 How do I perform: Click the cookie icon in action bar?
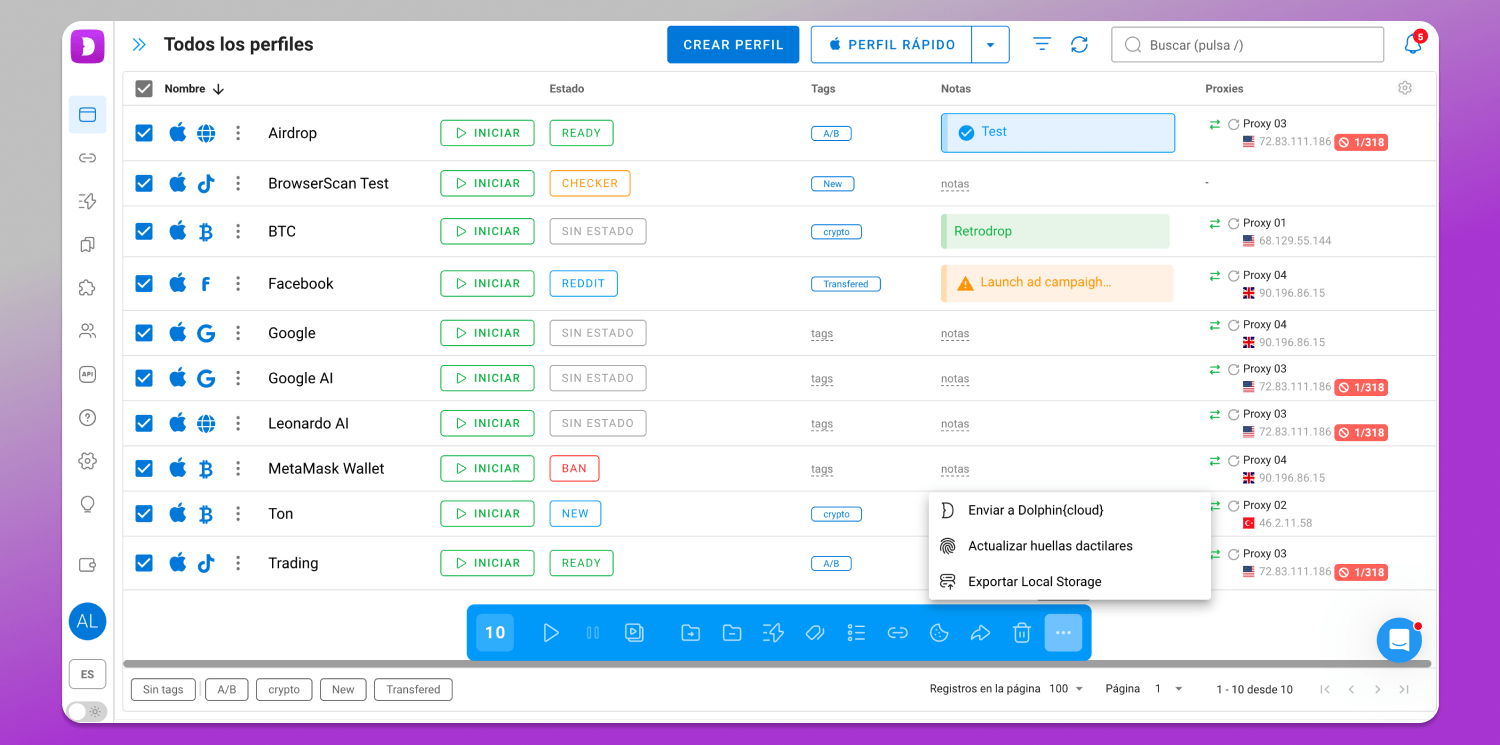939,632
